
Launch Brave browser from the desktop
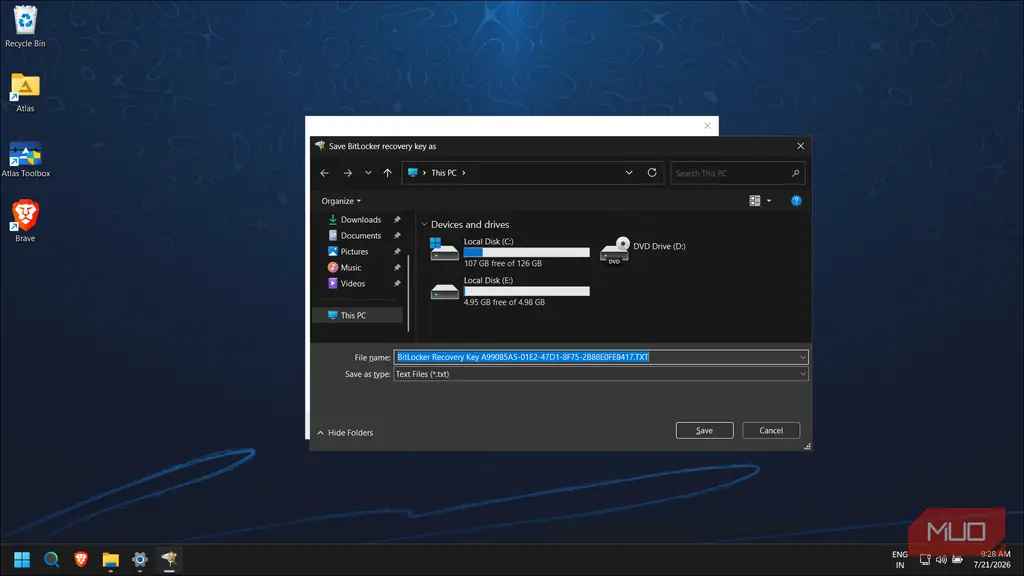click(25, 222)
